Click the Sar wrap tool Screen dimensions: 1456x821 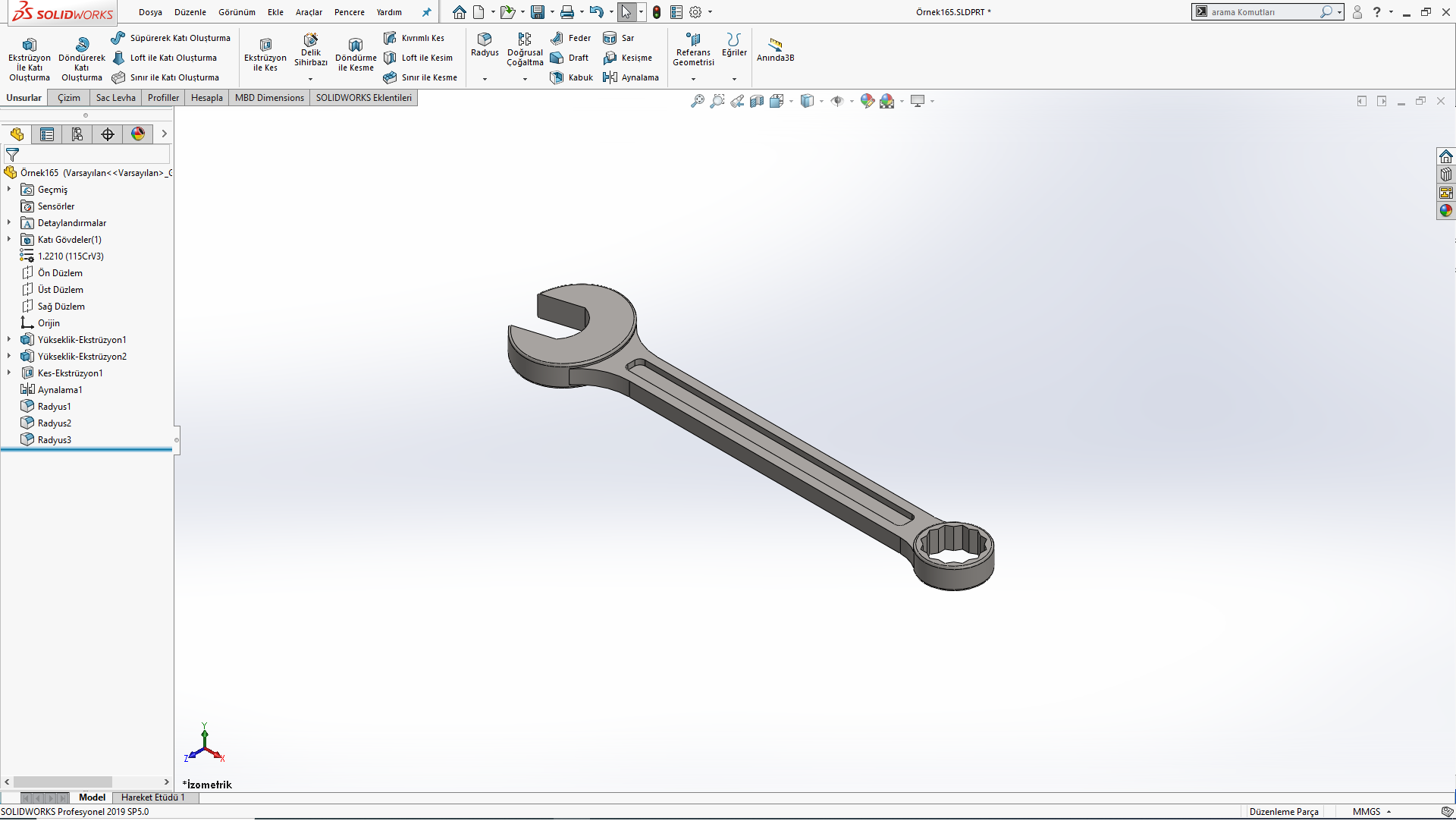pyautogui.click(x=619, y=38)
